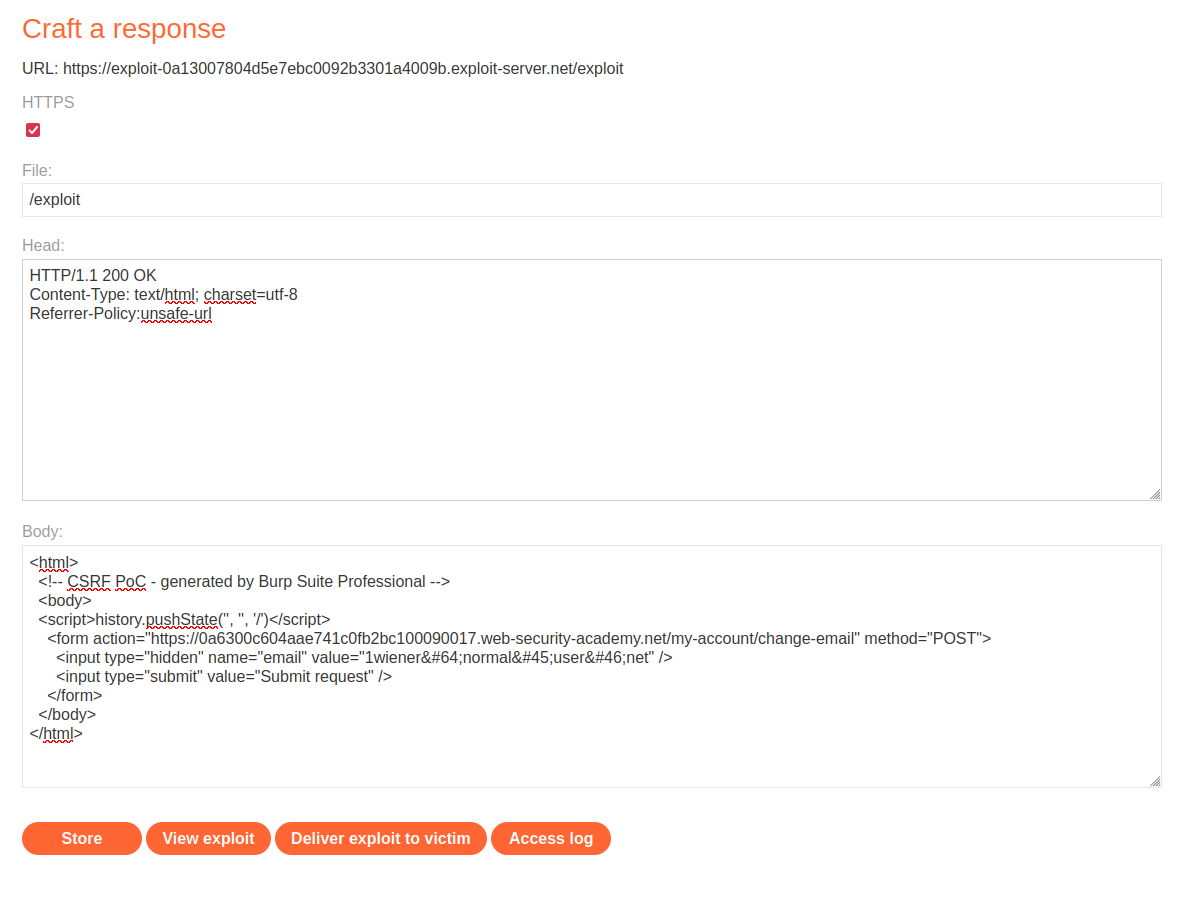Uncheck the HTTPS checkbox

click(33, 130)
